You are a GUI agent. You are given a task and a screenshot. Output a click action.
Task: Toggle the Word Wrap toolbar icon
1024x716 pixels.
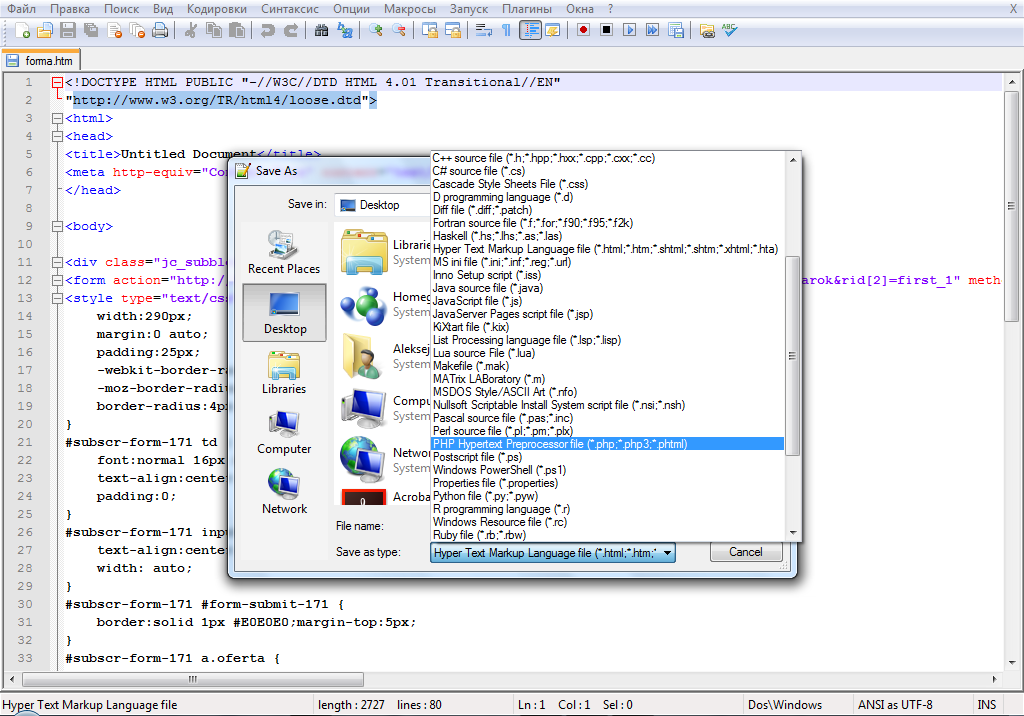coord(483,30)
